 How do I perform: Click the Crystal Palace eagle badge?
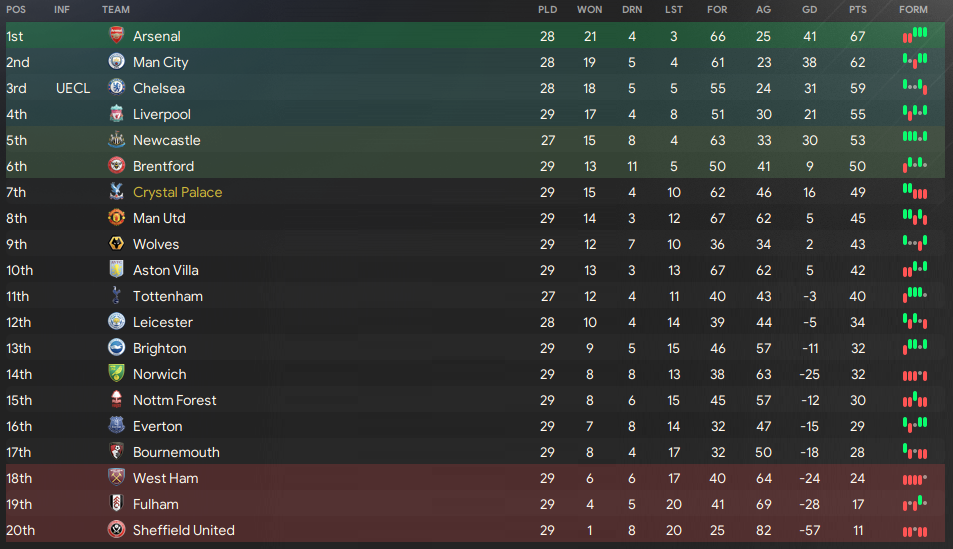pyautogui.click(x=116, y=192)
